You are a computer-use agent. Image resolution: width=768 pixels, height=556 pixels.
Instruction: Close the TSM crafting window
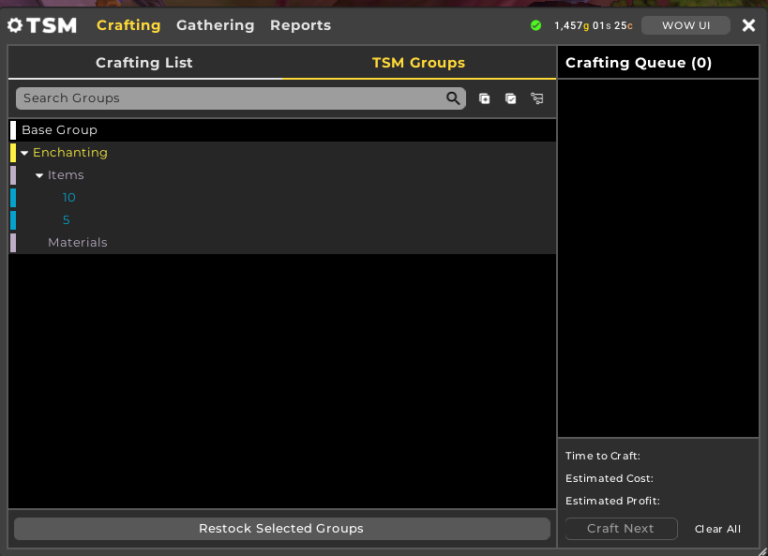click(748, 25)
